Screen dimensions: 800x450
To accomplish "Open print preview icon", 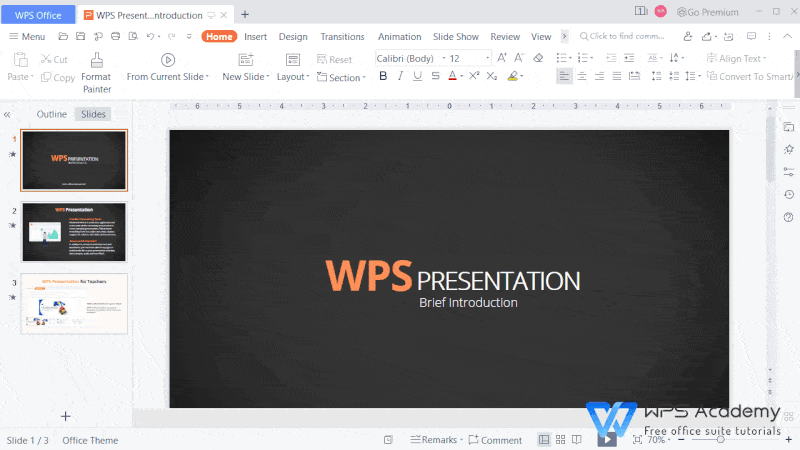I will coord(133,36).
